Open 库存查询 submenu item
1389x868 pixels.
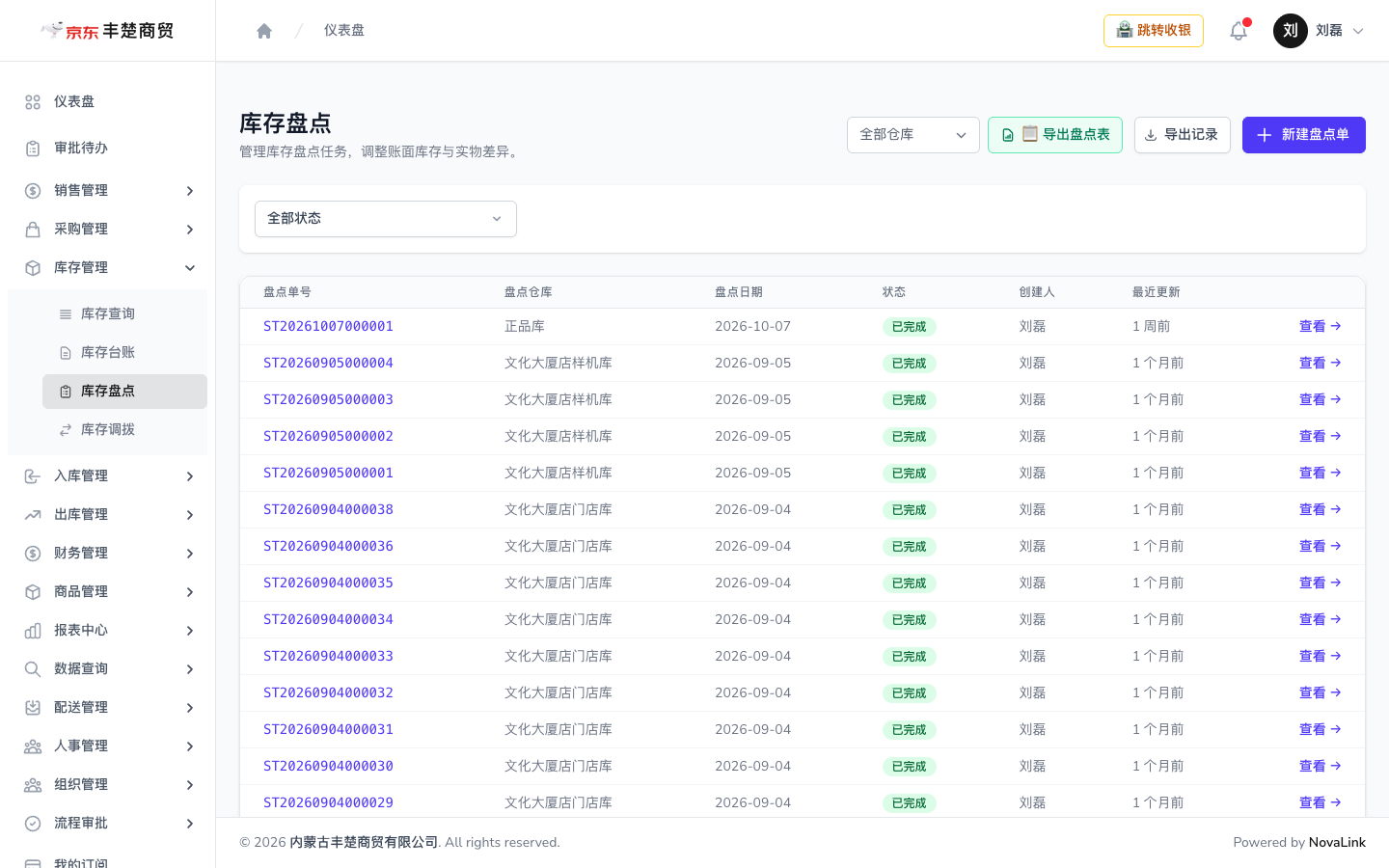click(125, 314)
